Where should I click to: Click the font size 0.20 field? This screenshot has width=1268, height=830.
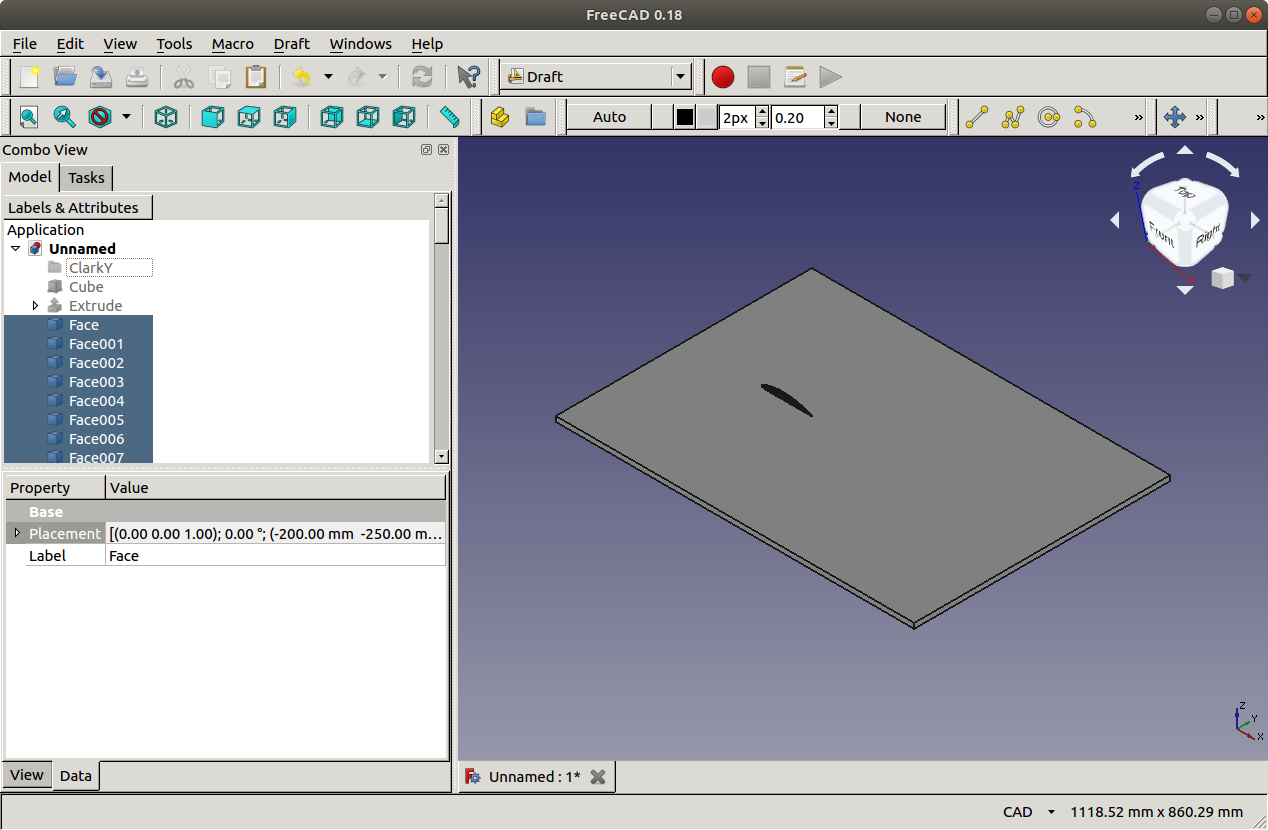[797, 117]
